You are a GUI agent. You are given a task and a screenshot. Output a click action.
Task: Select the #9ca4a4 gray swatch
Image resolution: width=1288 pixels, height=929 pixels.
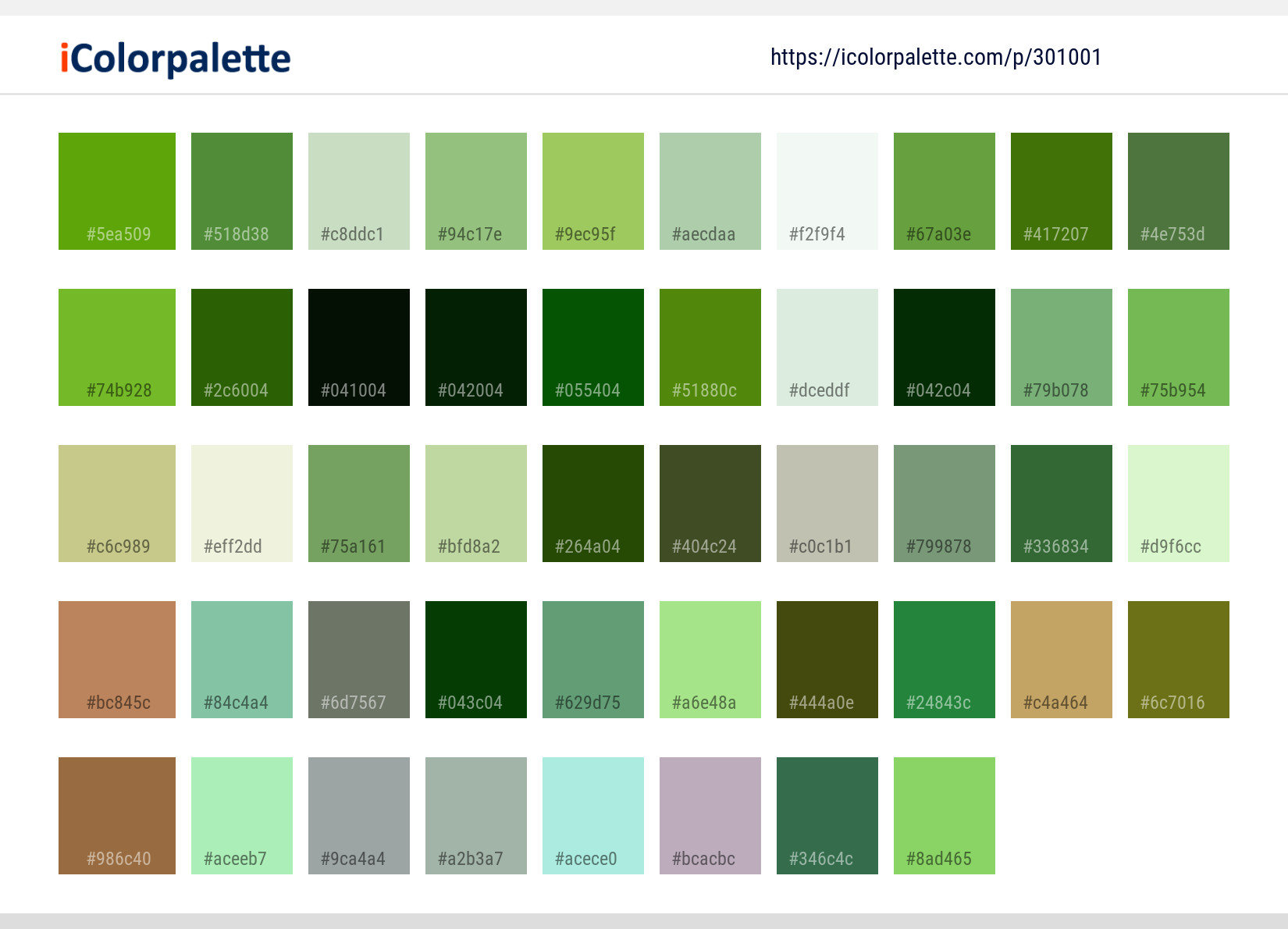pos(358,815)
